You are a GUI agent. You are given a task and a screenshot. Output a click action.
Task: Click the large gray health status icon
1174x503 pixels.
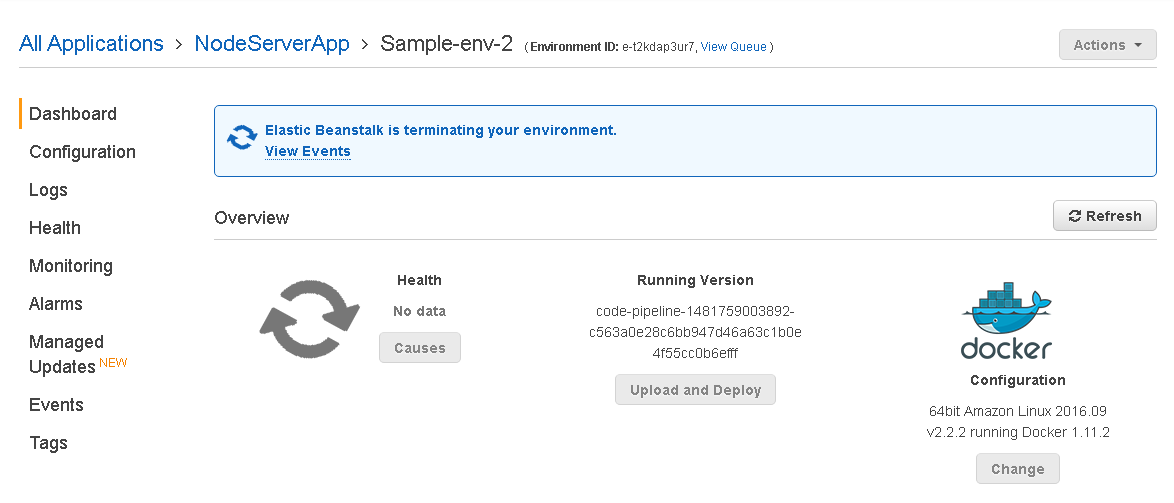[x=310, y=319]
